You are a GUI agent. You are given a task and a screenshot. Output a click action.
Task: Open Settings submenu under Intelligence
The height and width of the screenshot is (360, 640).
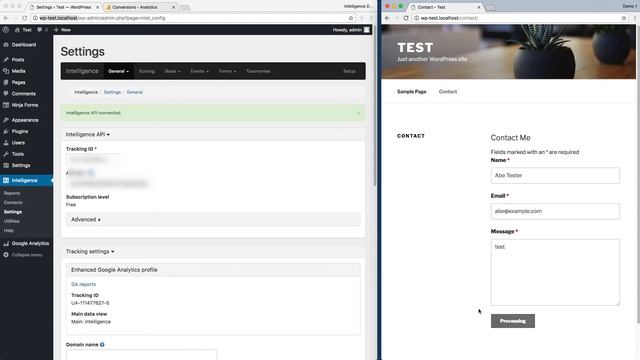pyautogui.click(x=13, y=212)
